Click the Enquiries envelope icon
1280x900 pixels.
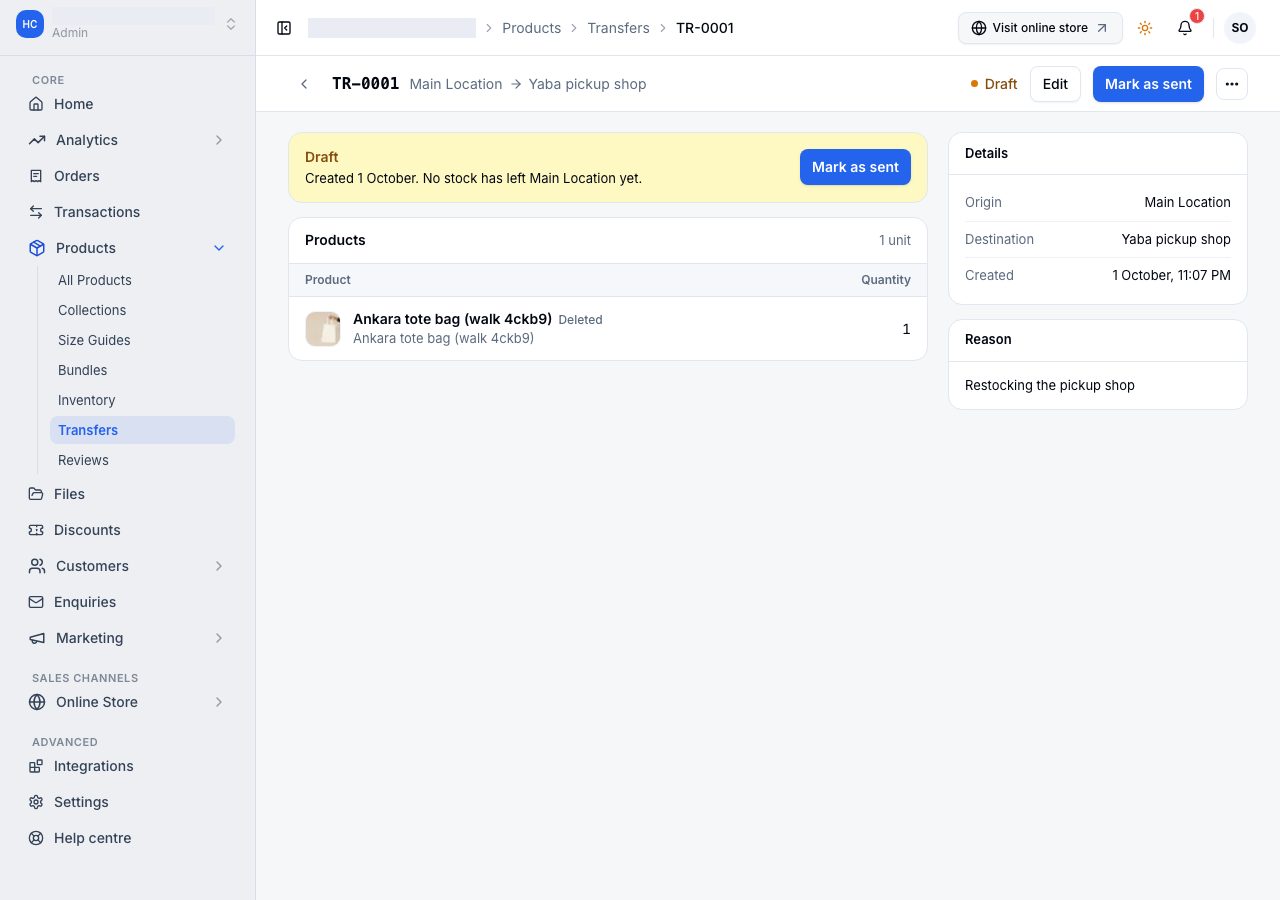click(36, 602)
